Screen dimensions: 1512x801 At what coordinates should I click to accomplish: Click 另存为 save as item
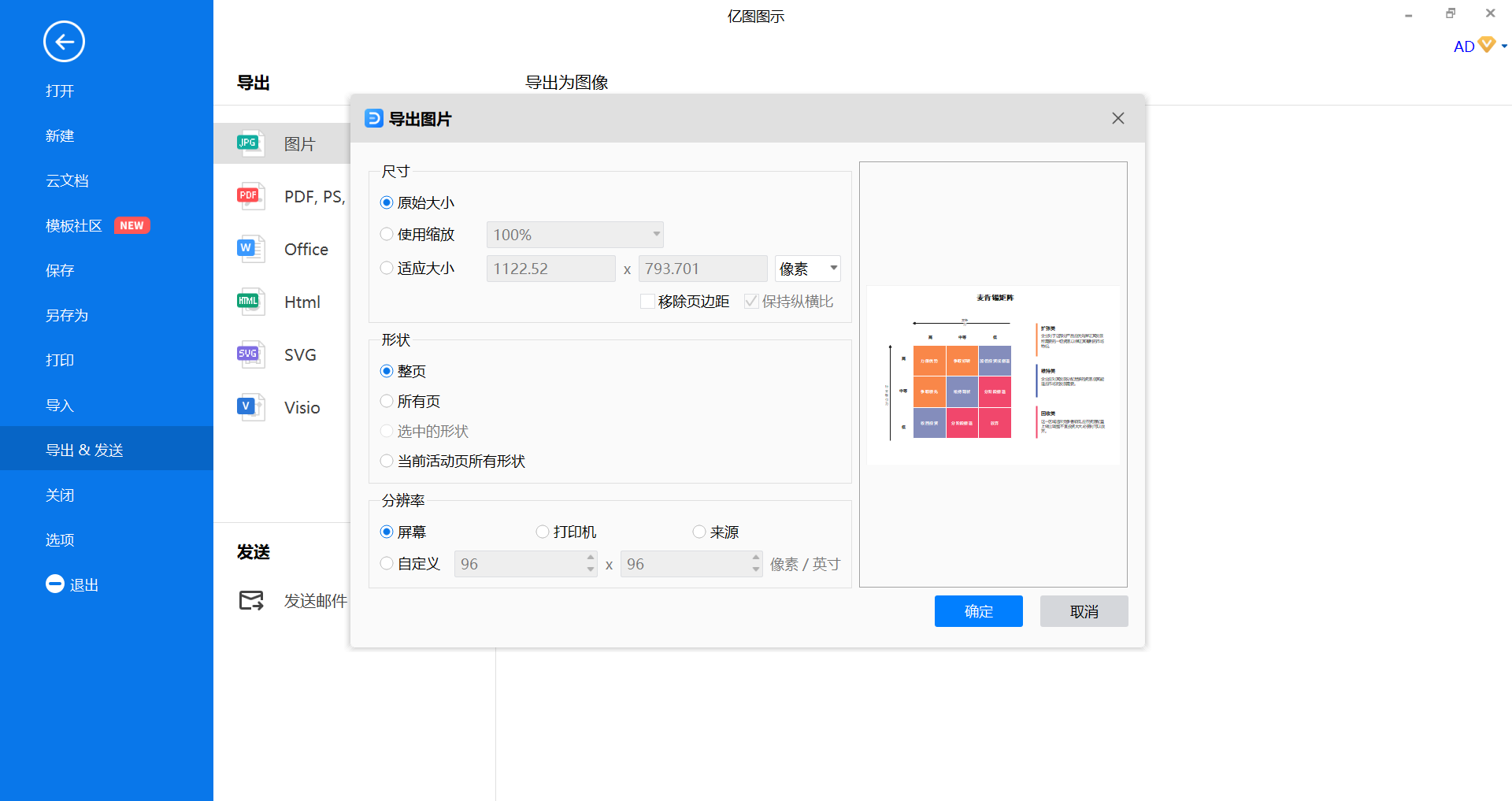[x=67, y=315]
